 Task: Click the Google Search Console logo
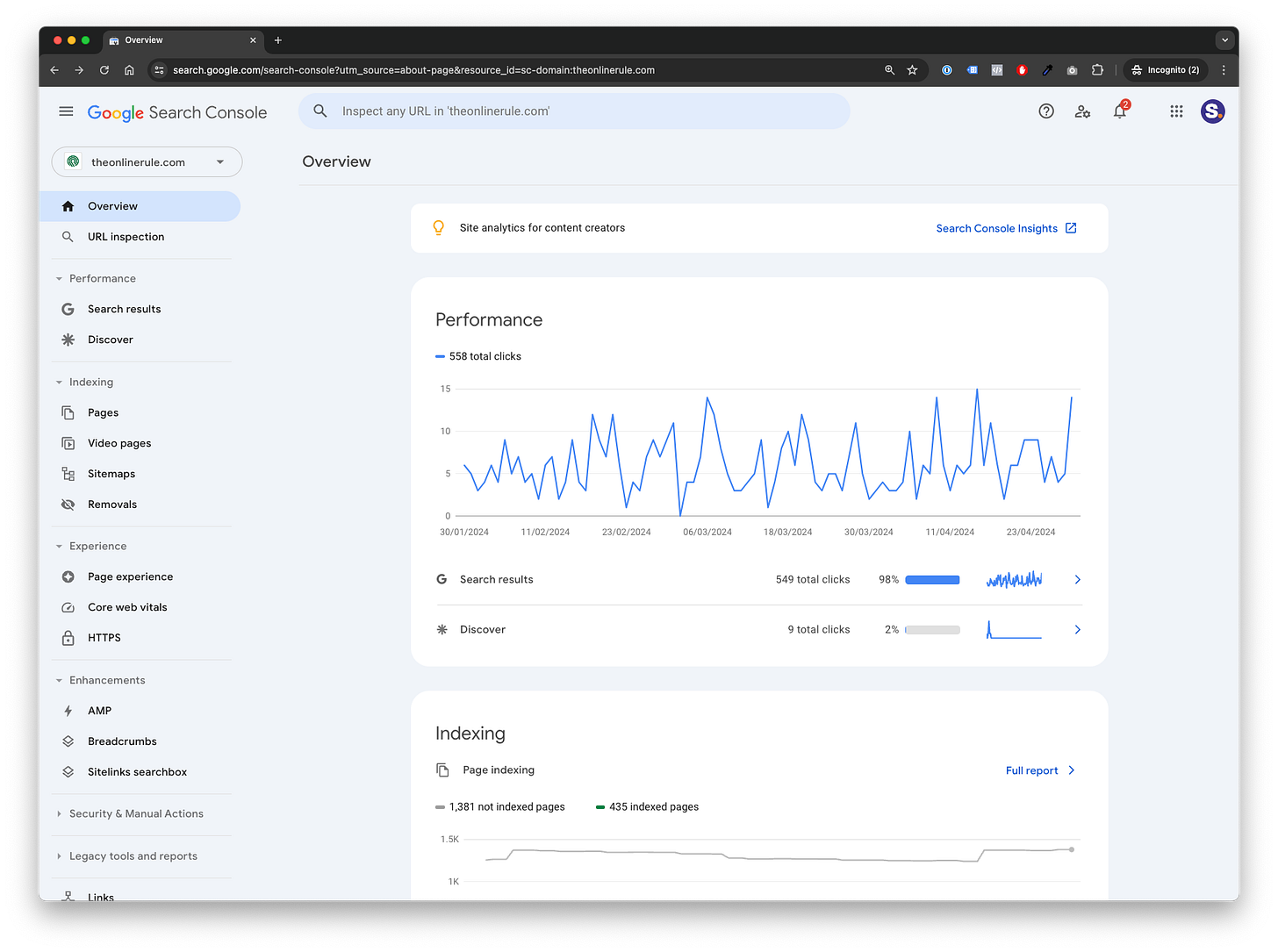[x=177, y=112]
